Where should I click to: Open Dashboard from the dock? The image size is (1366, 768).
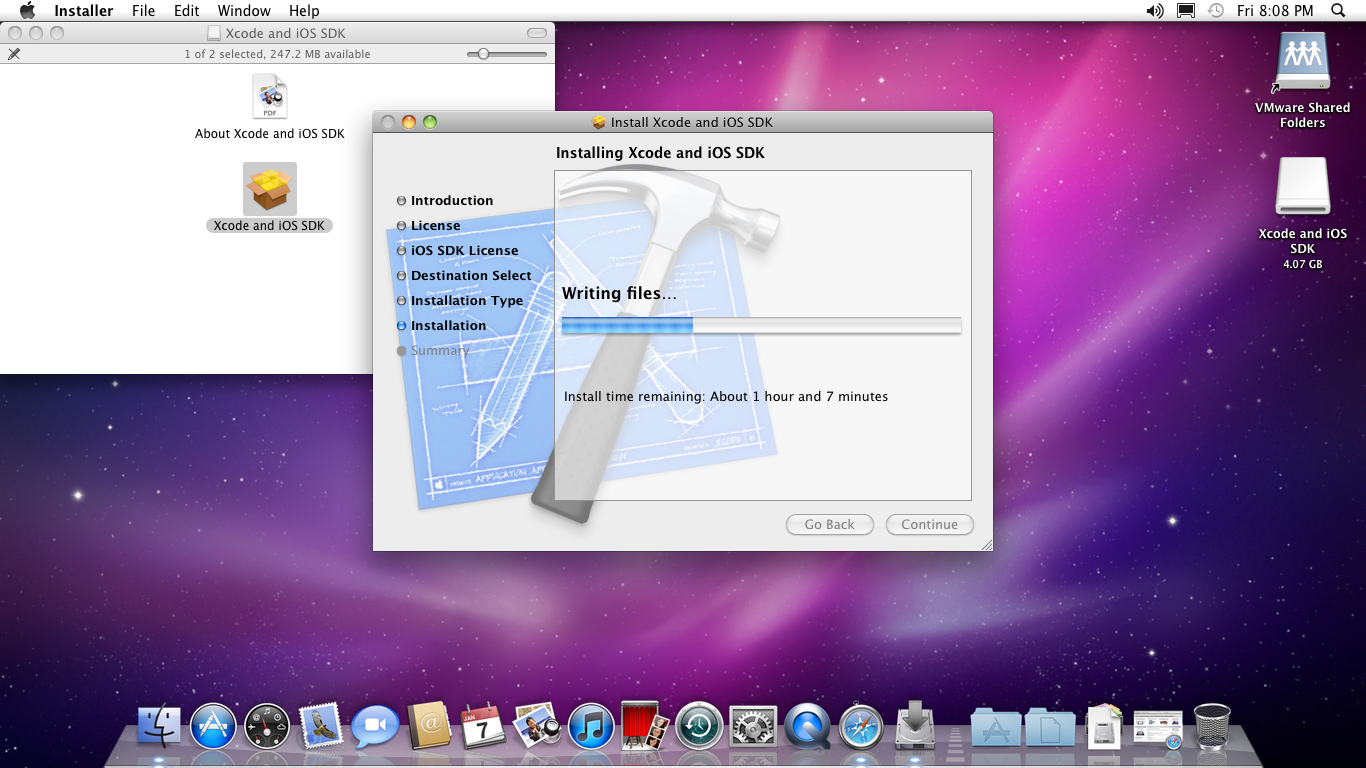(x=267, y=726)
